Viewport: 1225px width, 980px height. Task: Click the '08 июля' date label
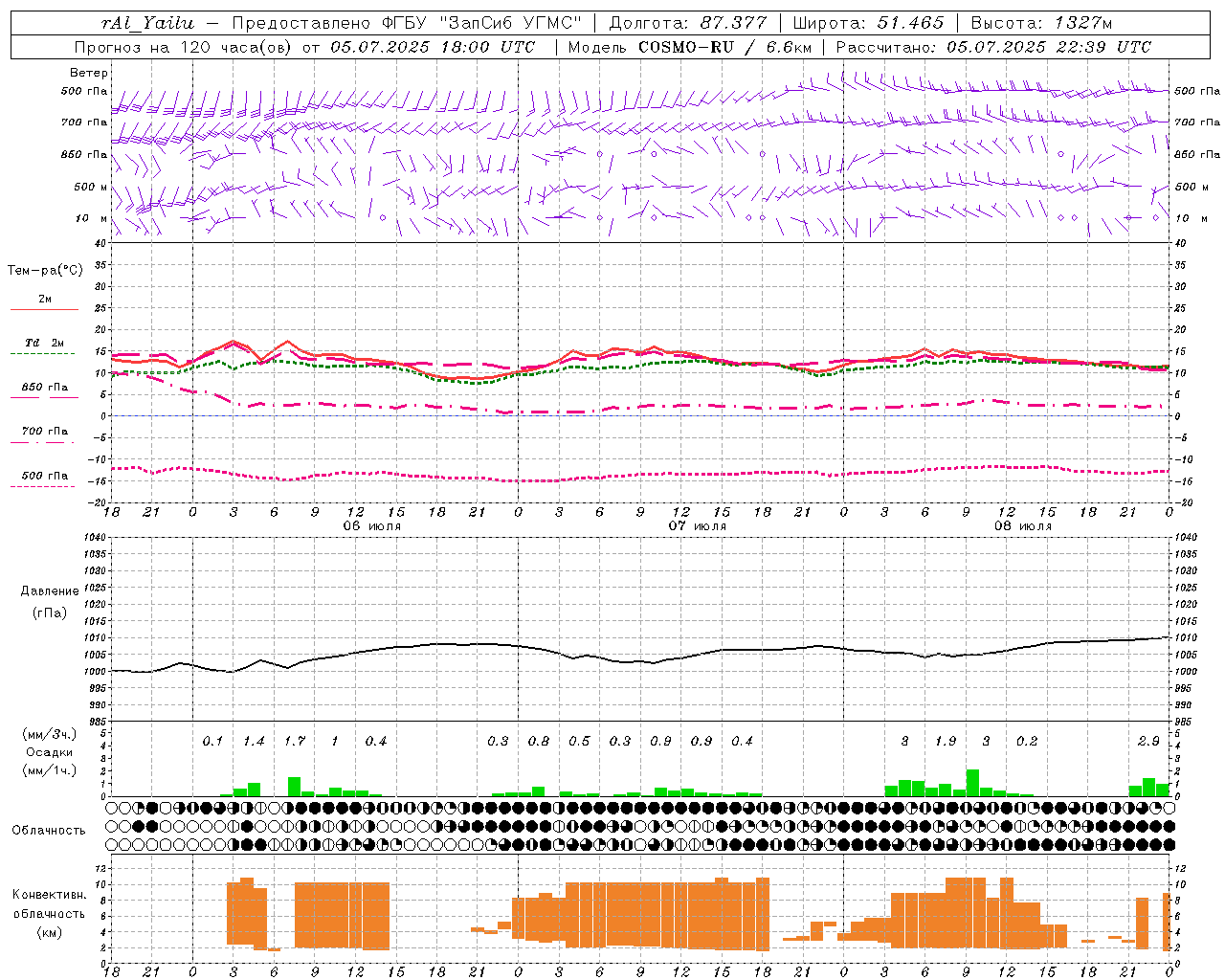coord(1023,526)
